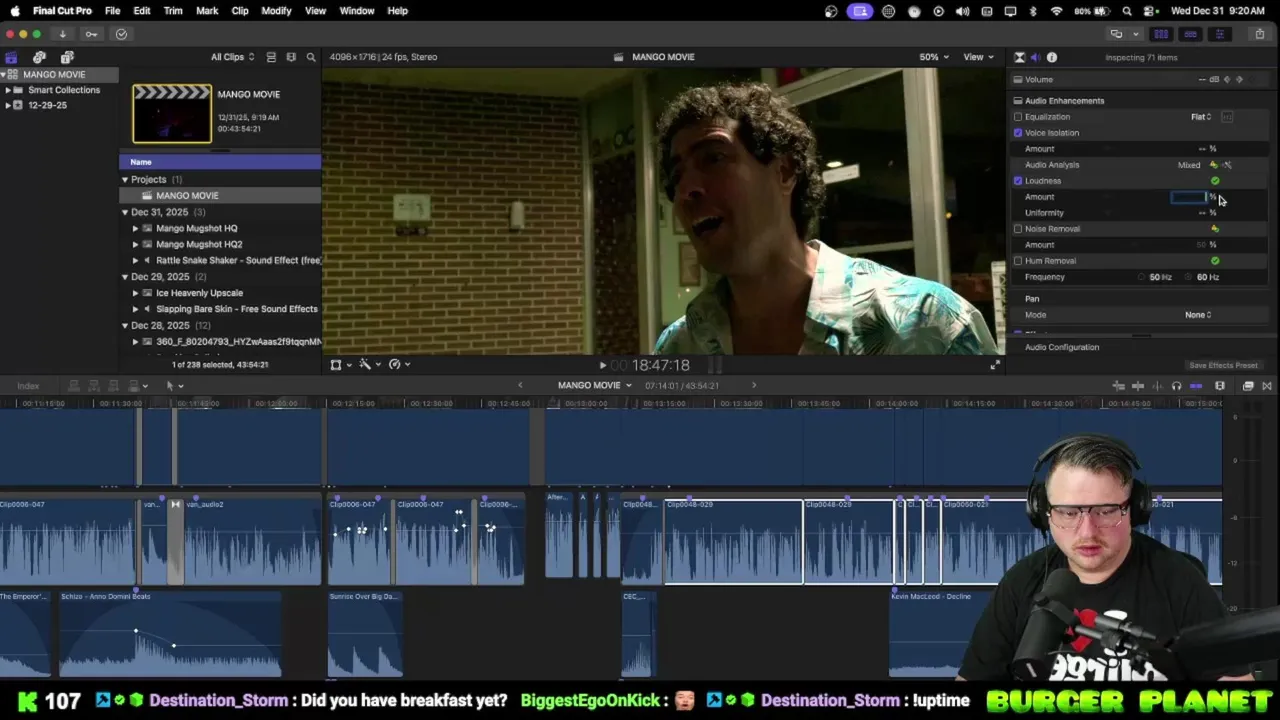Expand the 12-29-25 event
Screen dimensions: 1280x720
[x=8, y=105]
